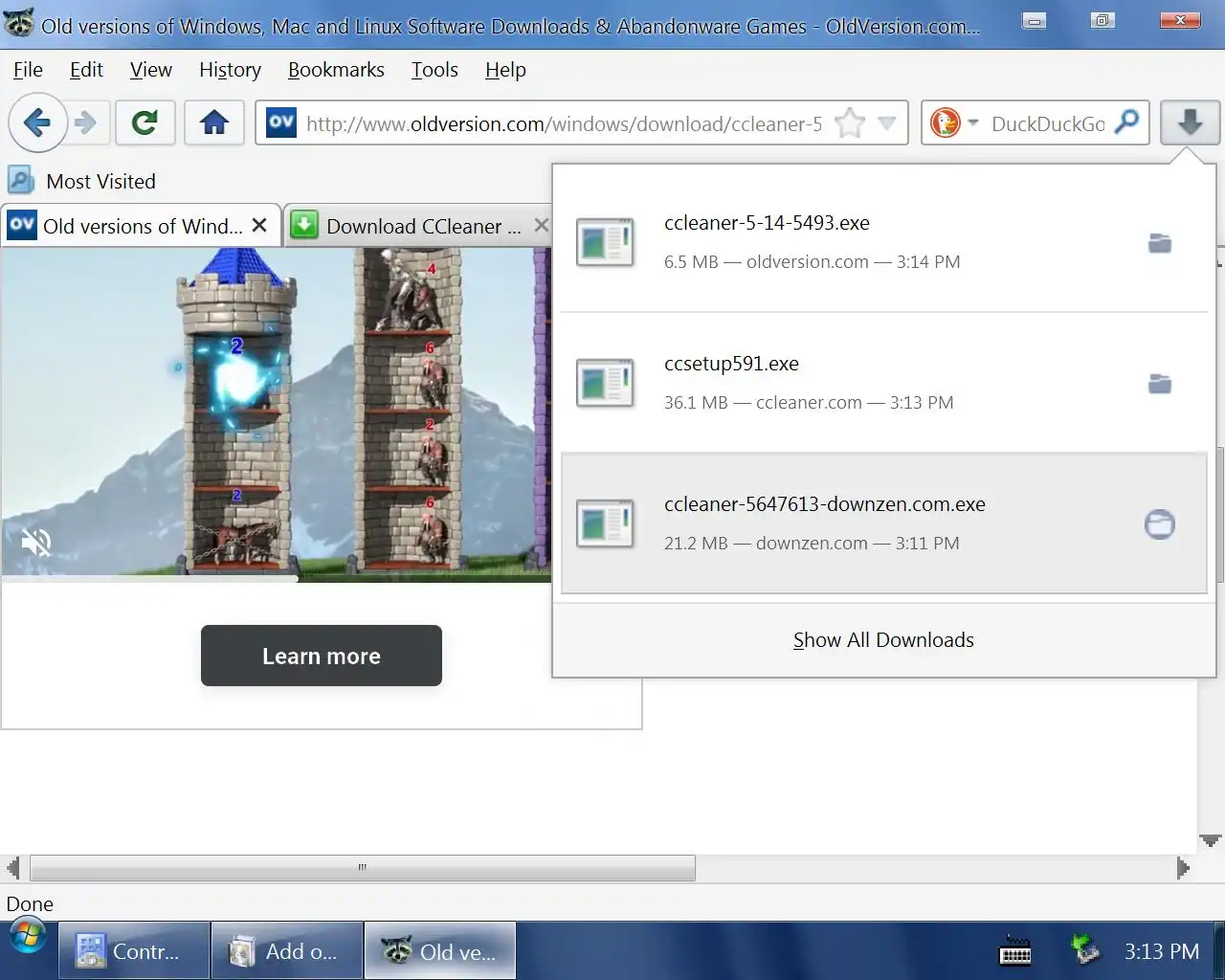Click the vertical scrollbar down arrow

[x=1211, y=840]
